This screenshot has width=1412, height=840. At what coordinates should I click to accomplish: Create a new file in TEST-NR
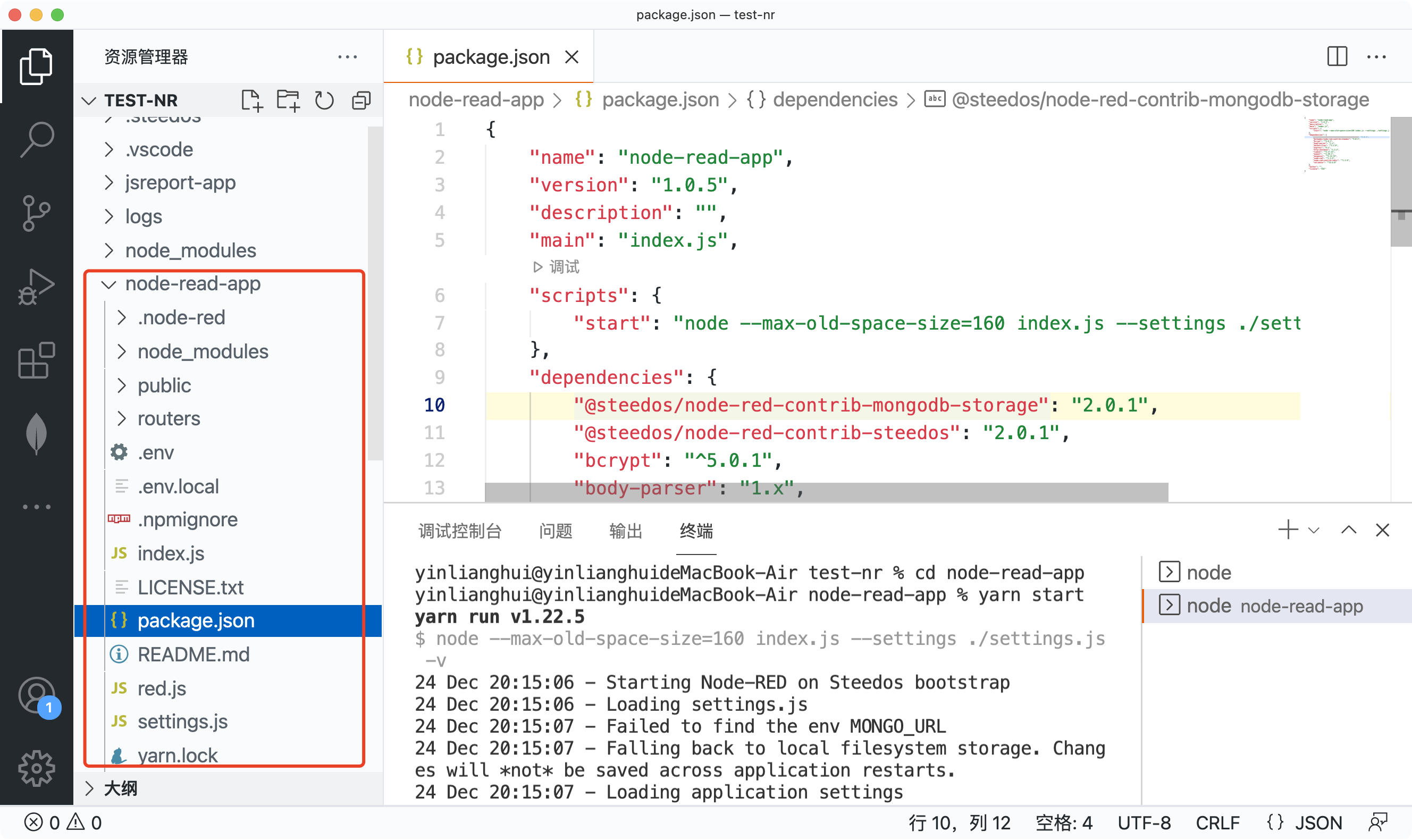(x=251, y=101)
